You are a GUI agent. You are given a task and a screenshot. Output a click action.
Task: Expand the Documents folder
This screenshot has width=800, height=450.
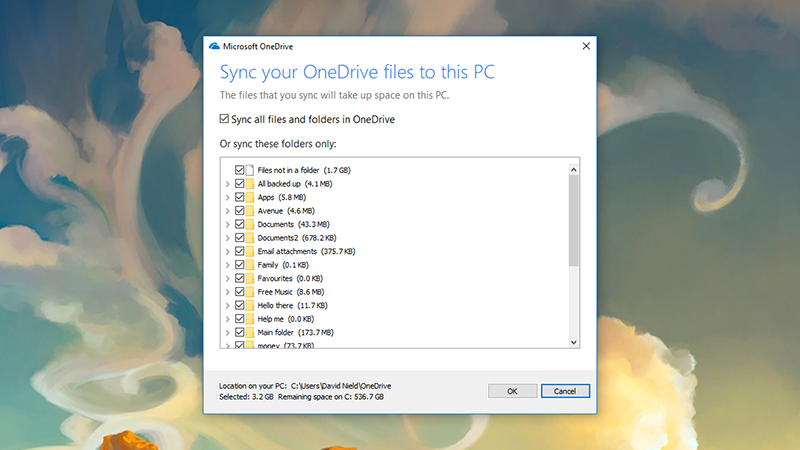[228, 224]
